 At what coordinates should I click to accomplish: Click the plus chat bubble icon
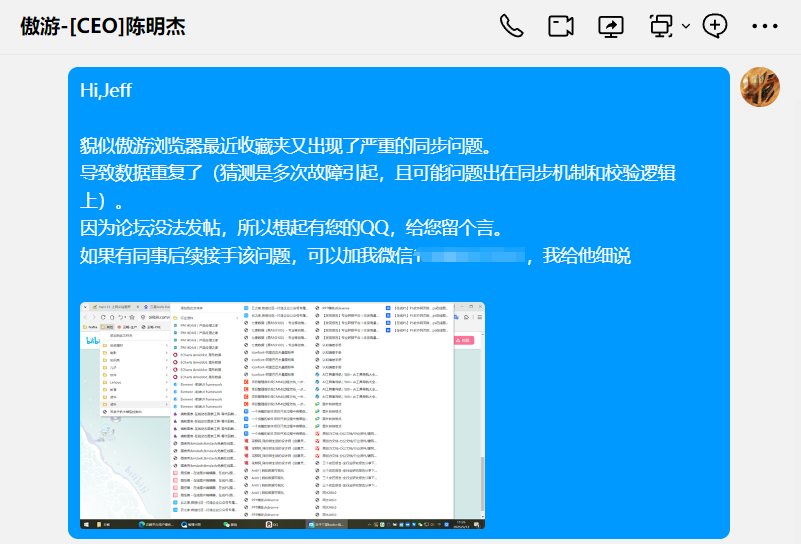point(715,26)
